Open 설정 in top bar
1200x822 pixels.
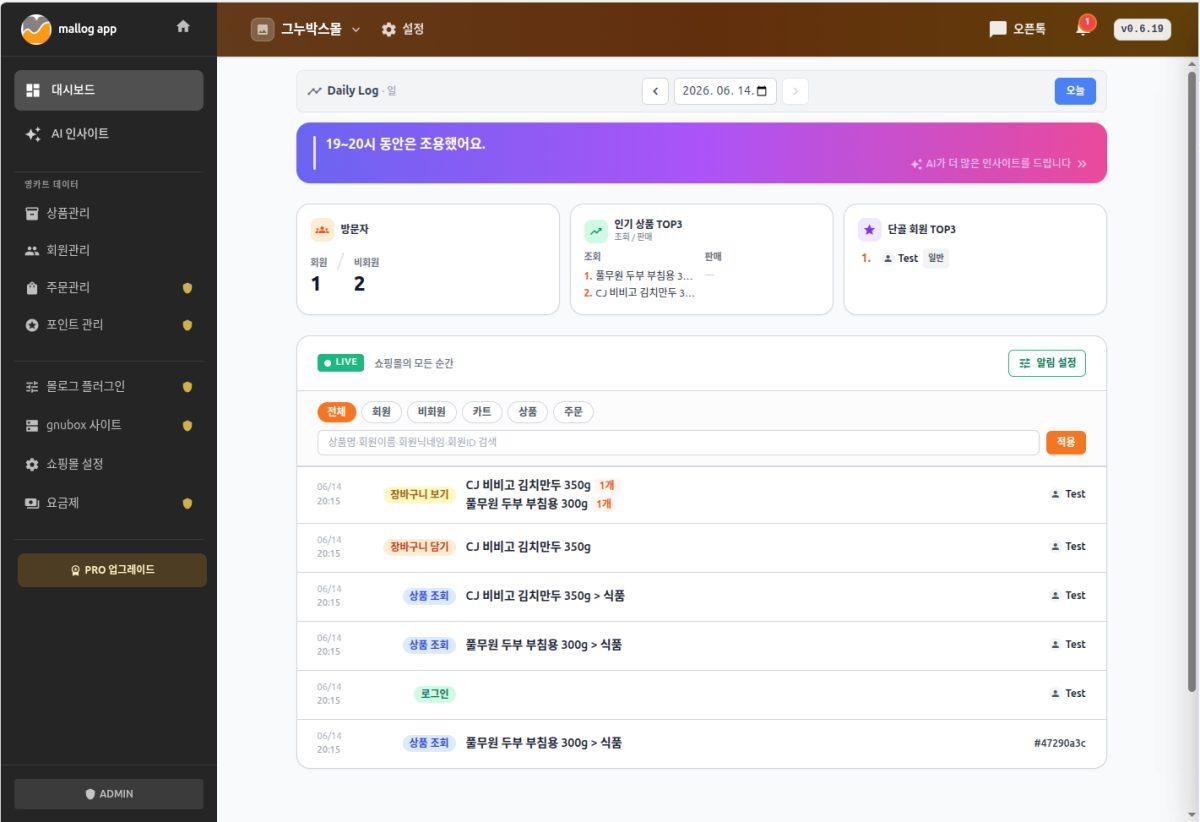pos(403,29)
